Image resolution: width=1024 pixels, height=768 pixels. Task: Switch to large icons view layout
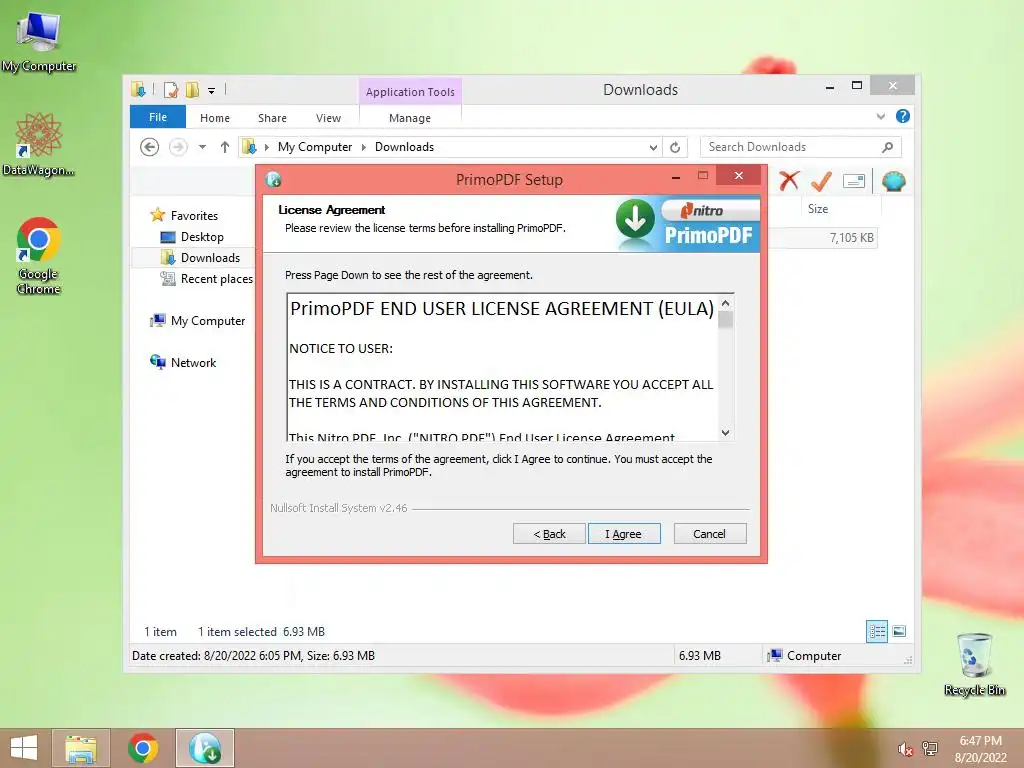[899, 631]
